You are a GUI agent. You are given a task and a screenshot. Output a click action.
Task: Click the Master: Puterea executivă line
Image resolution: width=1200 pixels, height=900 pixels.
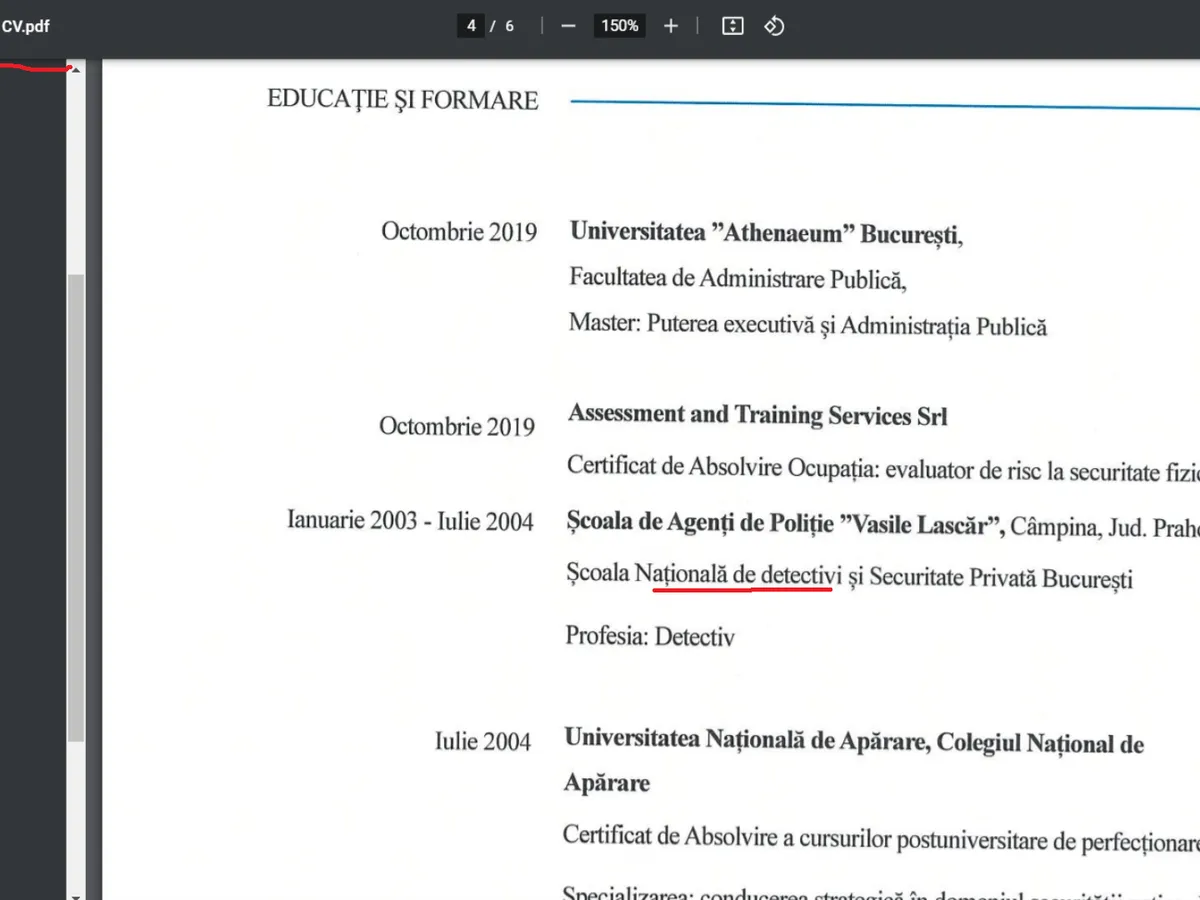pos(806,325)
